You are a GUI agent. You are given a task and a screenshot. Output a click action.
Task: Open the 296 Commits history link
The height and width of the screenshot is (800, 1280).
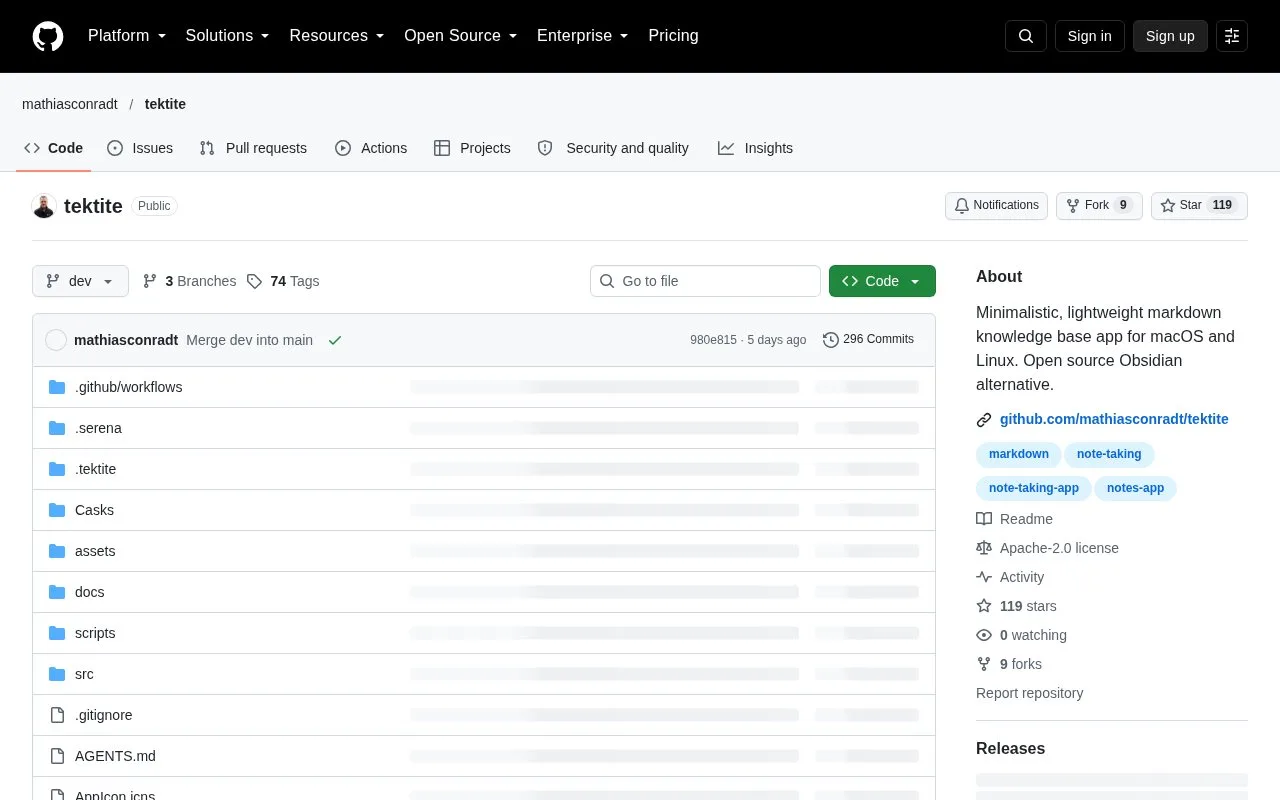868,340
